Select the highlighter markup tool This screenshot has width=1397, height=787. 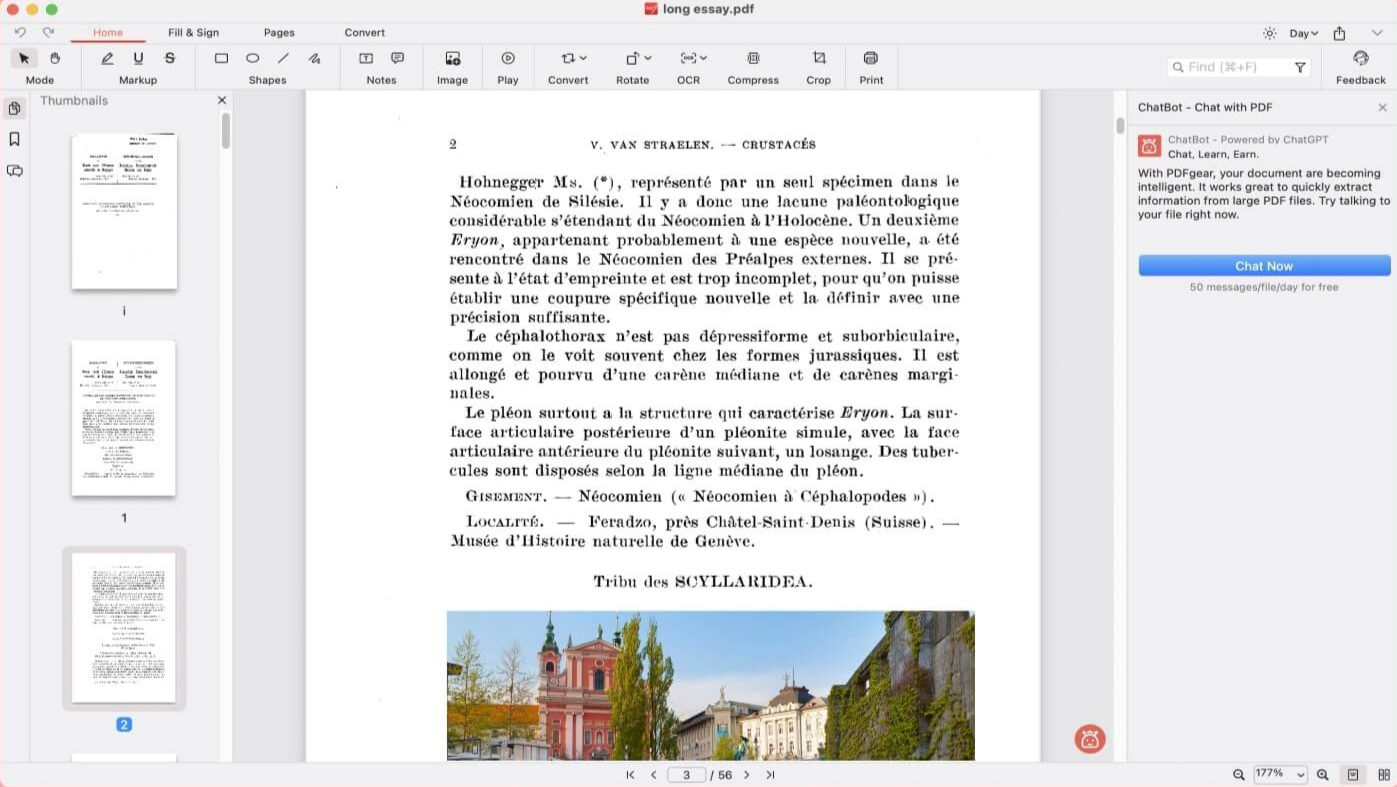pos(107,59)
